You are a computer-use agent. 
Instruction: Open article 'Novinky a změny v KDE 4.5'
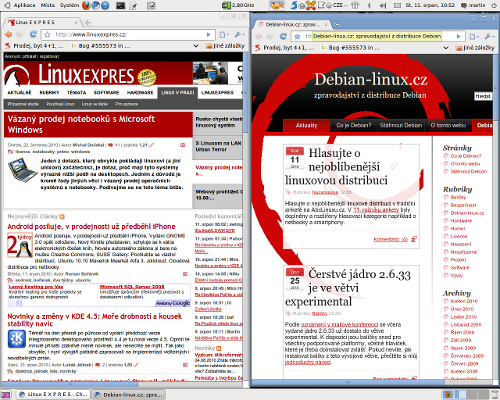pyautogui.click(x=95, y=320)
